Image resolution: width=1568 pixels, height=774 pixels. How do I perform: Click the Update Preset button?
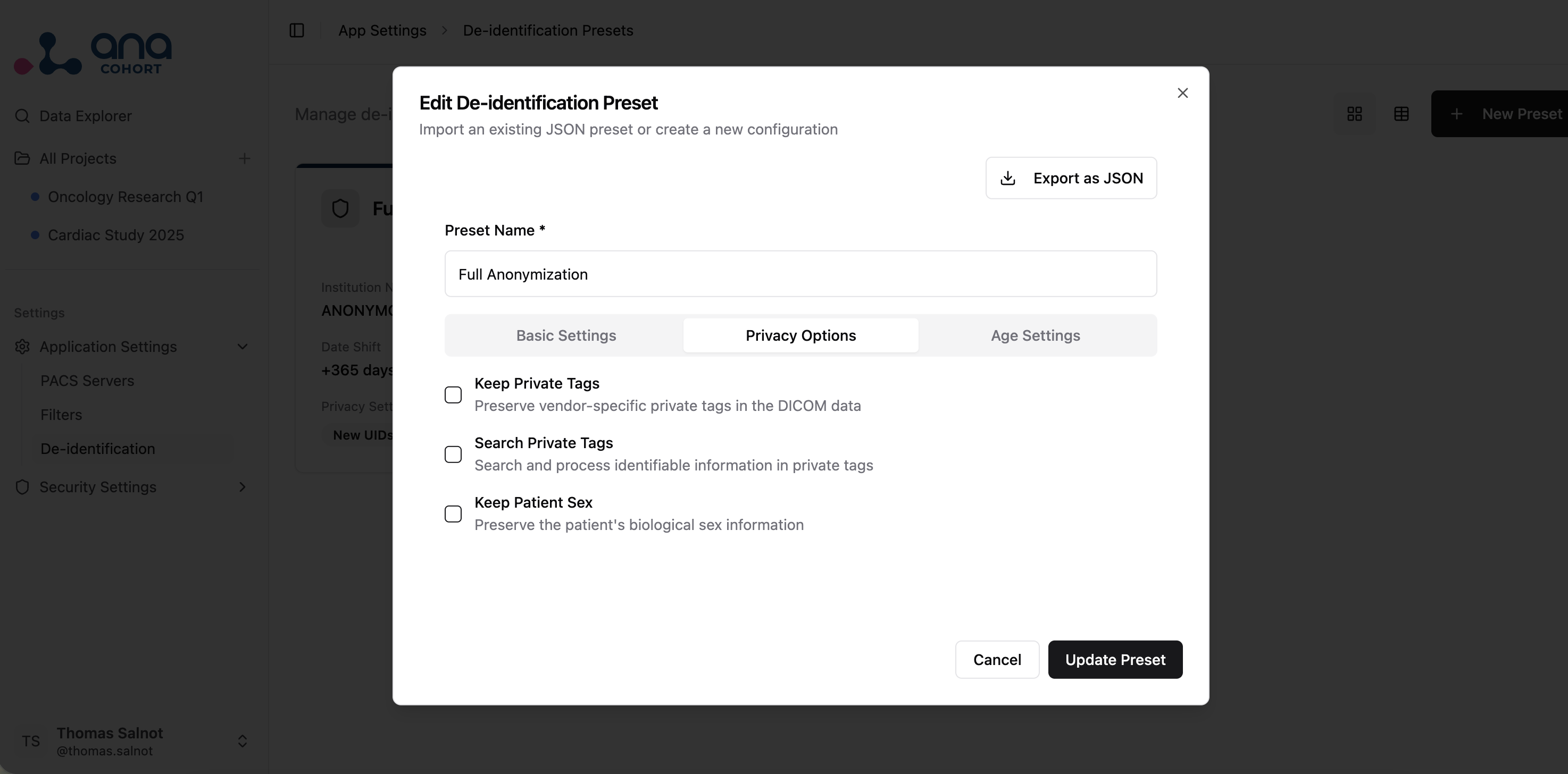click(x=1114, y=659)
